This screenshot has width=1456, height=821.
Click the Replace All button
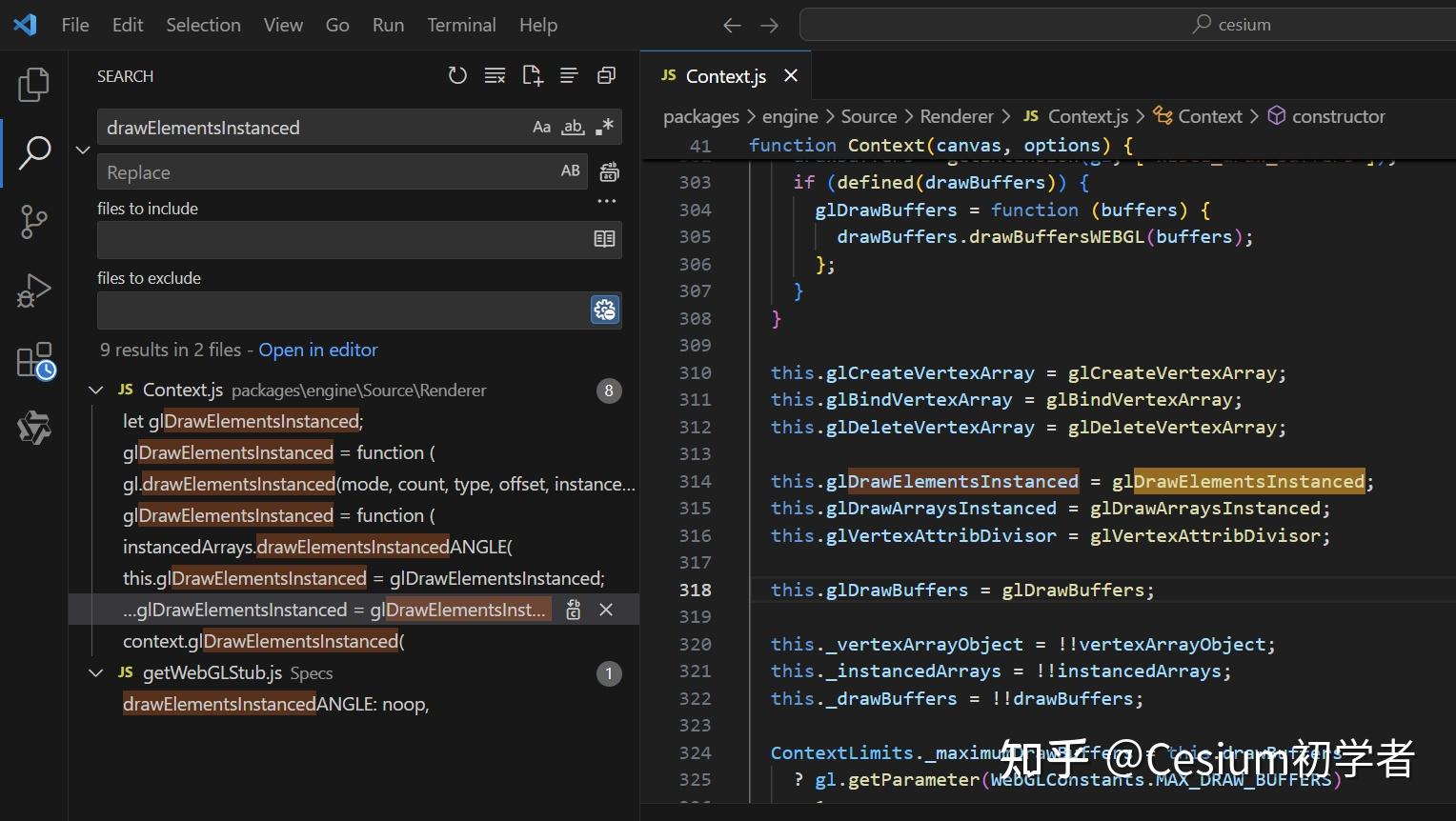click(x=609, y=172)
